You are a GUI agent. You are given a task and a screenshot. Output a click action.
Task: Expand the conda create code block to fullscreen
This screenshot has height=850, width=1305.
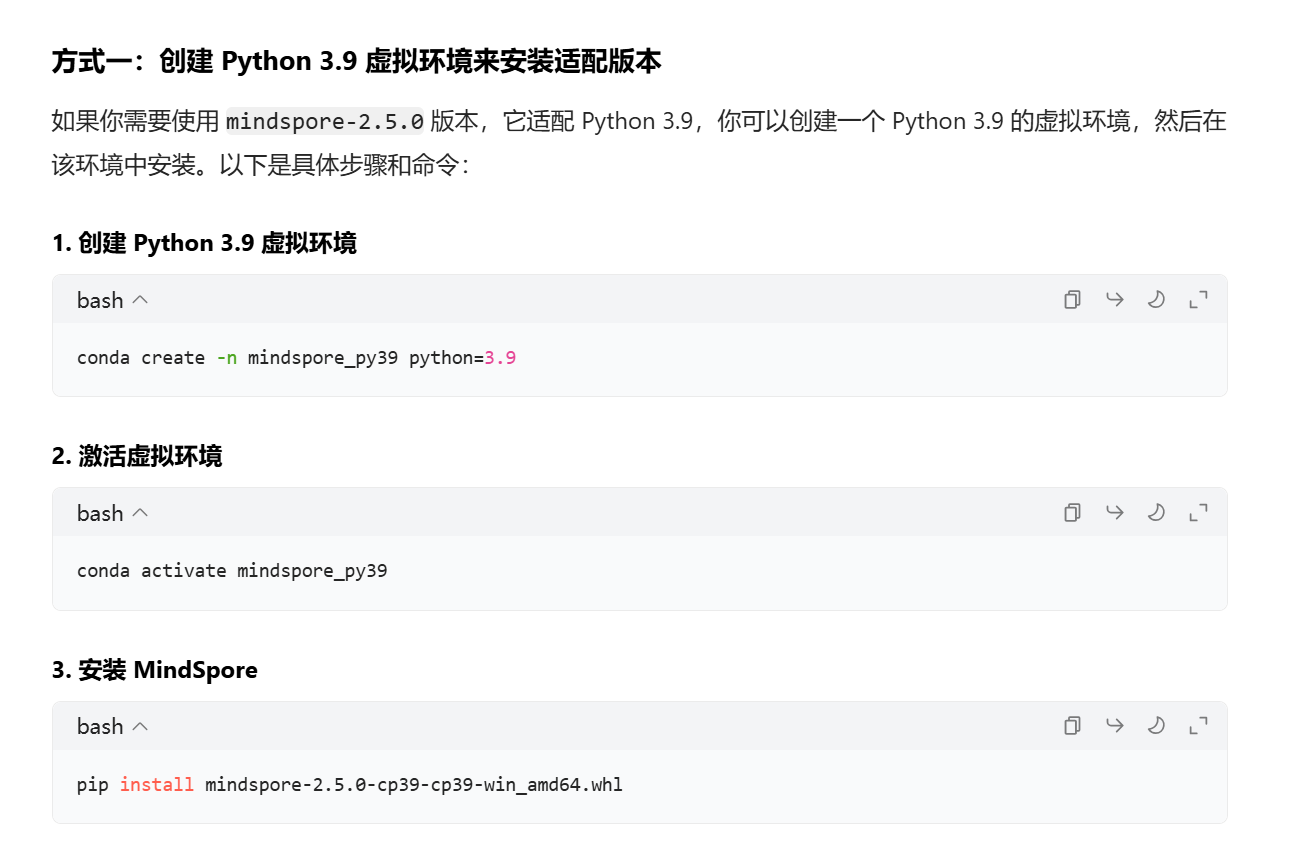(1198, 299)
